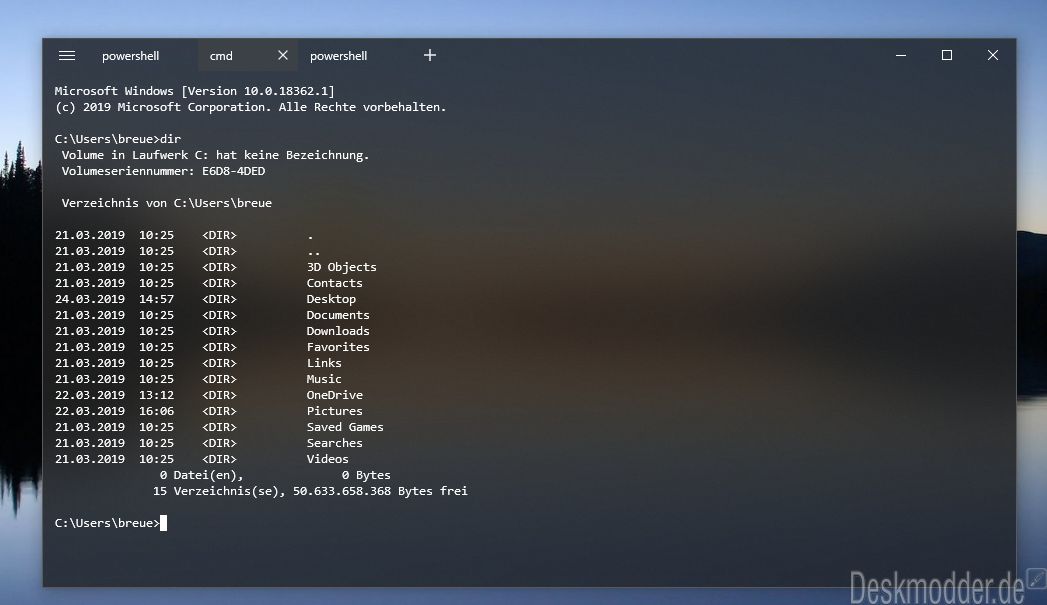Click the 'Desktop' directory name

tap(331, 299)
